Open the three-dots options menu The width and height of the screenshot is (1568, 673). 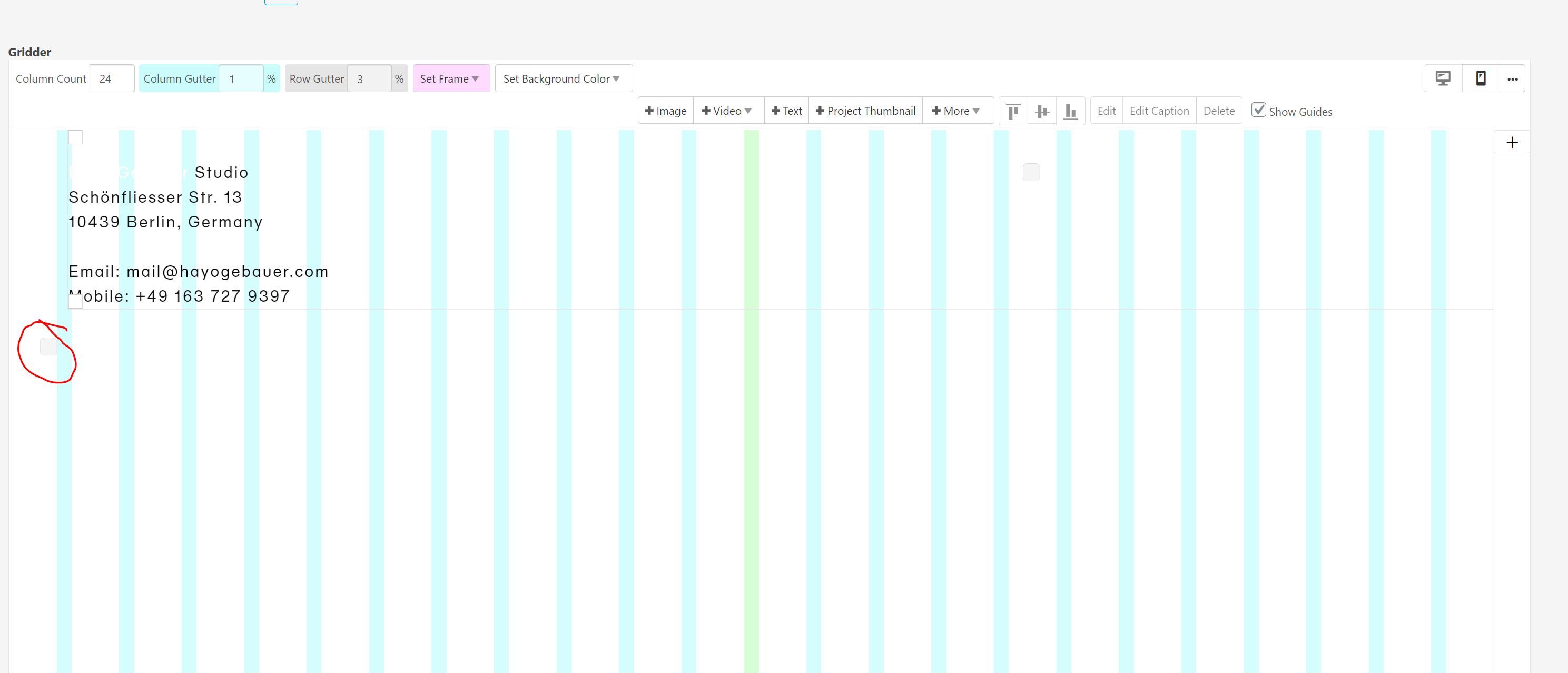1512,79
